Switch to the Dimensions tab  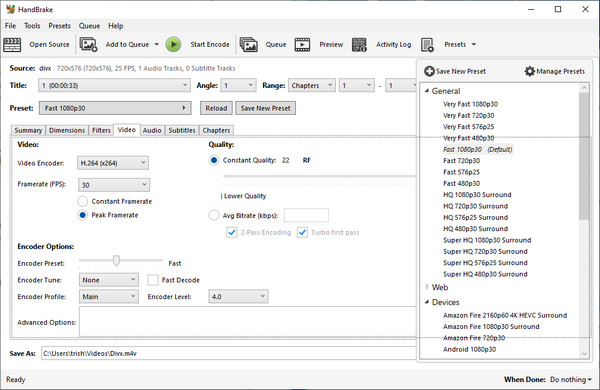click(67, 131)
